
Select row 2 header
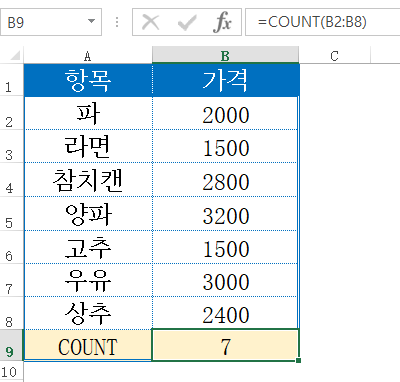[x=12, y=113]
